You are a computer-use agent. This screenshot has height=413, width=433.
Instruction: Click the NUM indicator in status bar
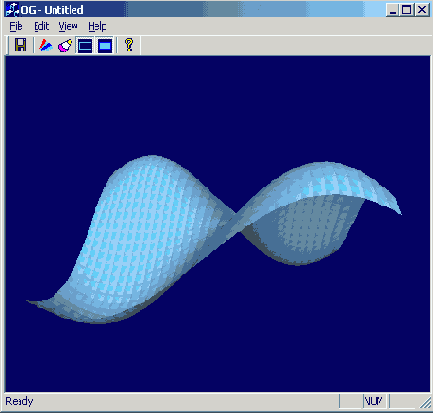[x=373, y=401]
